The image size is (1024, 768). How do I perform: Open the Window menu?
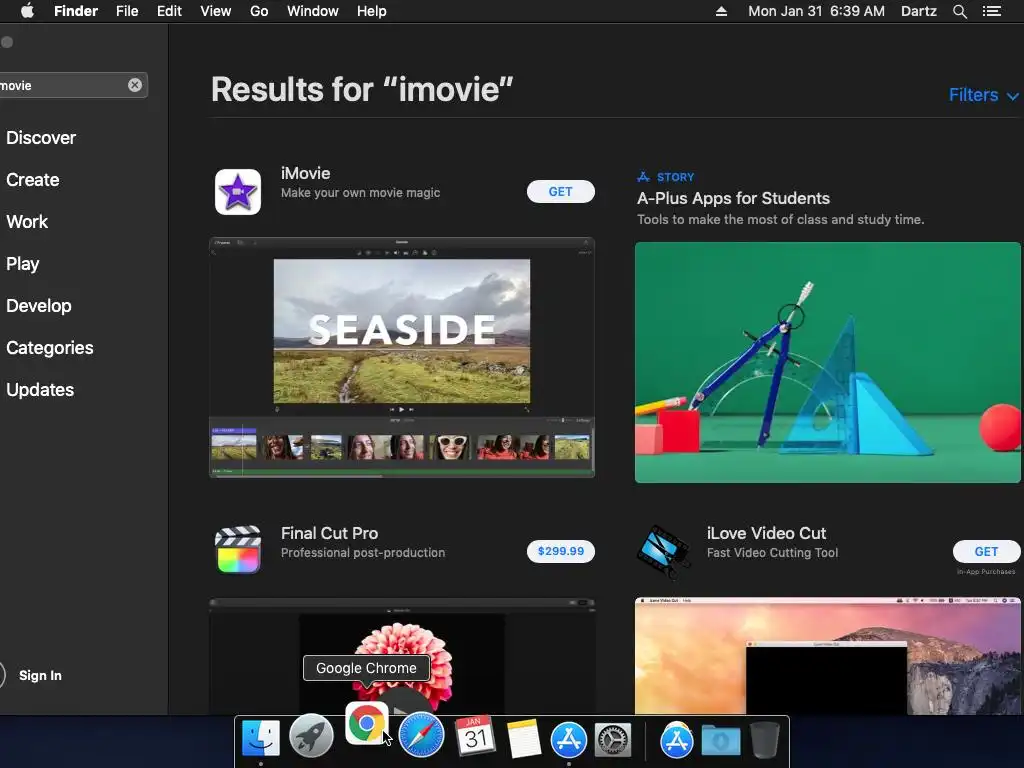point(313,11)
